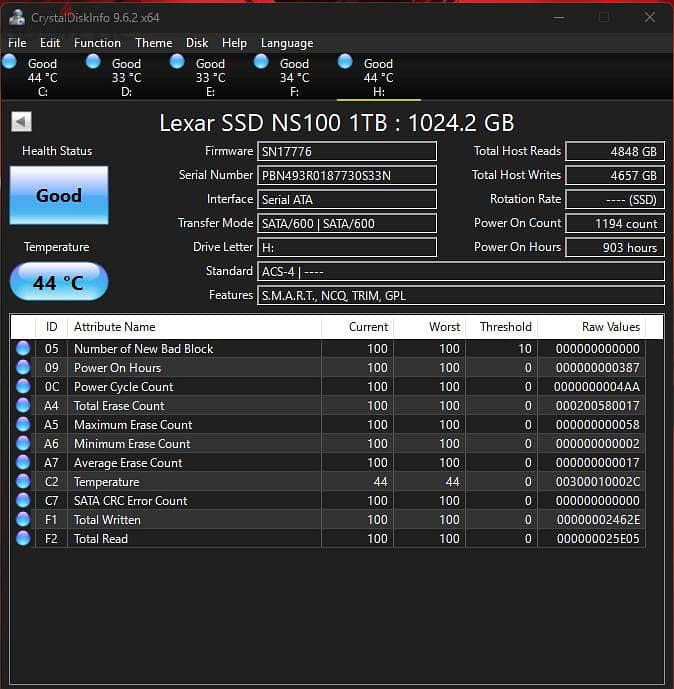
Task: Click the Serial Number field
Action: tap(347, 176)
